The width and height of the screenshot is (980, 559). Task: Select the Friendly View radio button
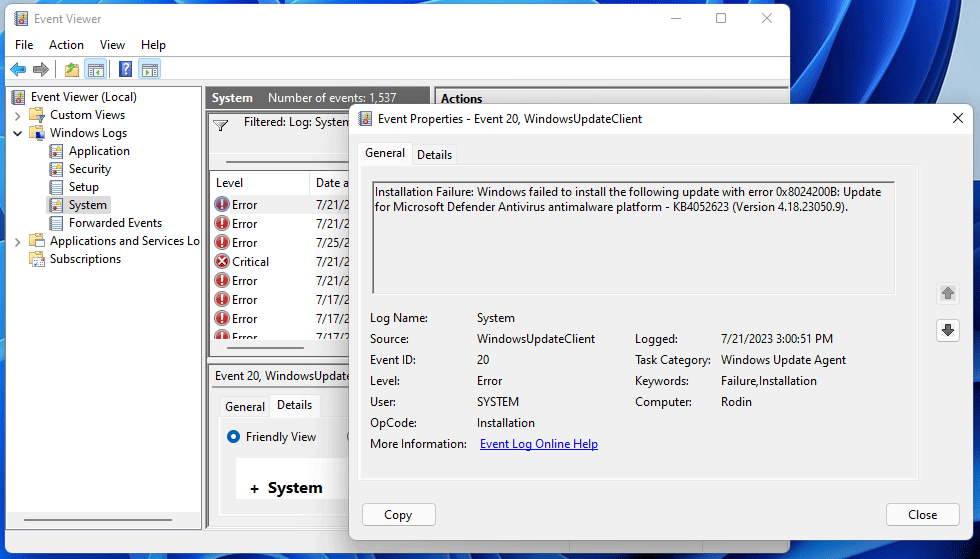[x=233, y=436]
